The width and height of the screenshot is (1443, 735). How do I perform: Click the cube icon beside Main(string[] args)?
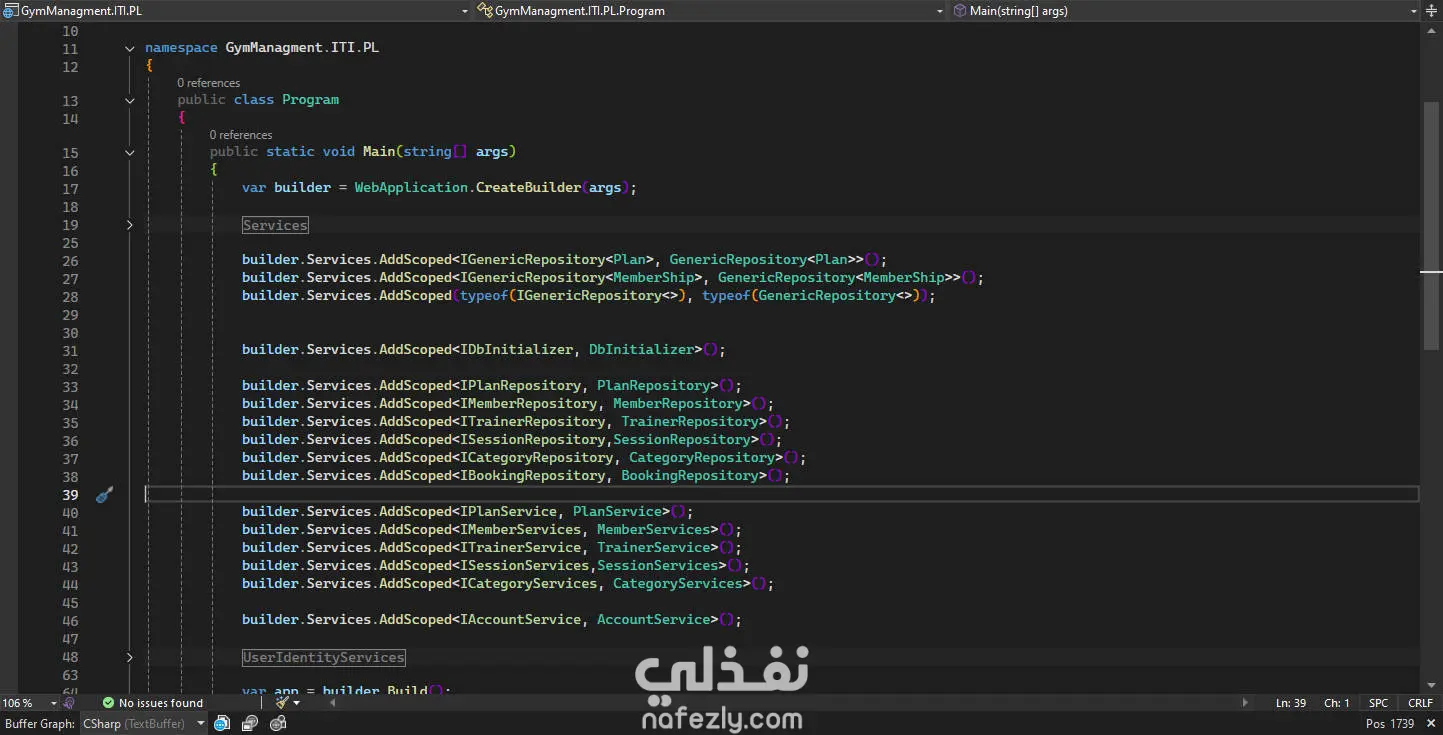(x=960, y=11)
